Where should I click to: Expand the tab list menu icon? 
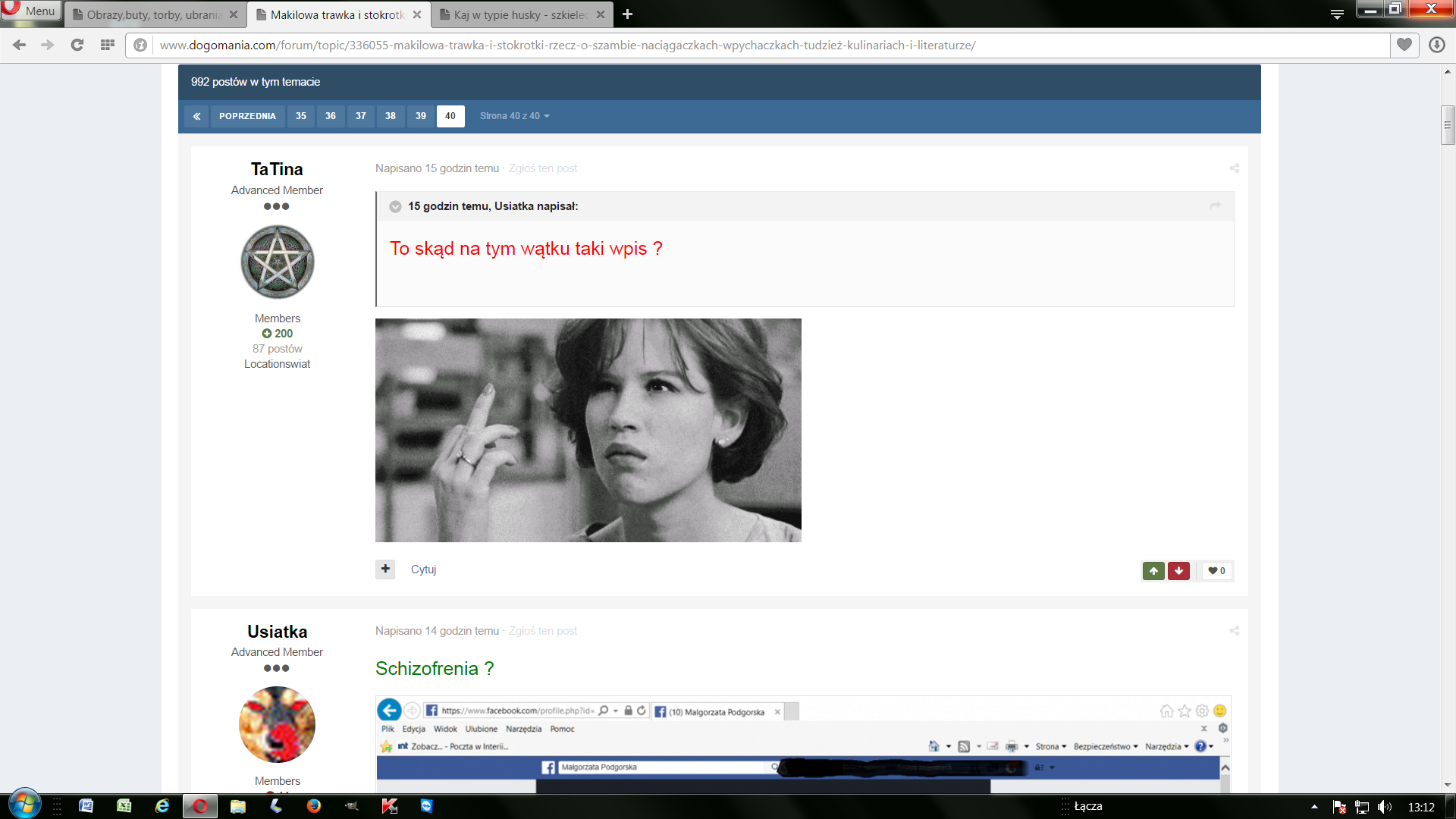pyautogui.click(x=1337, y=14)
